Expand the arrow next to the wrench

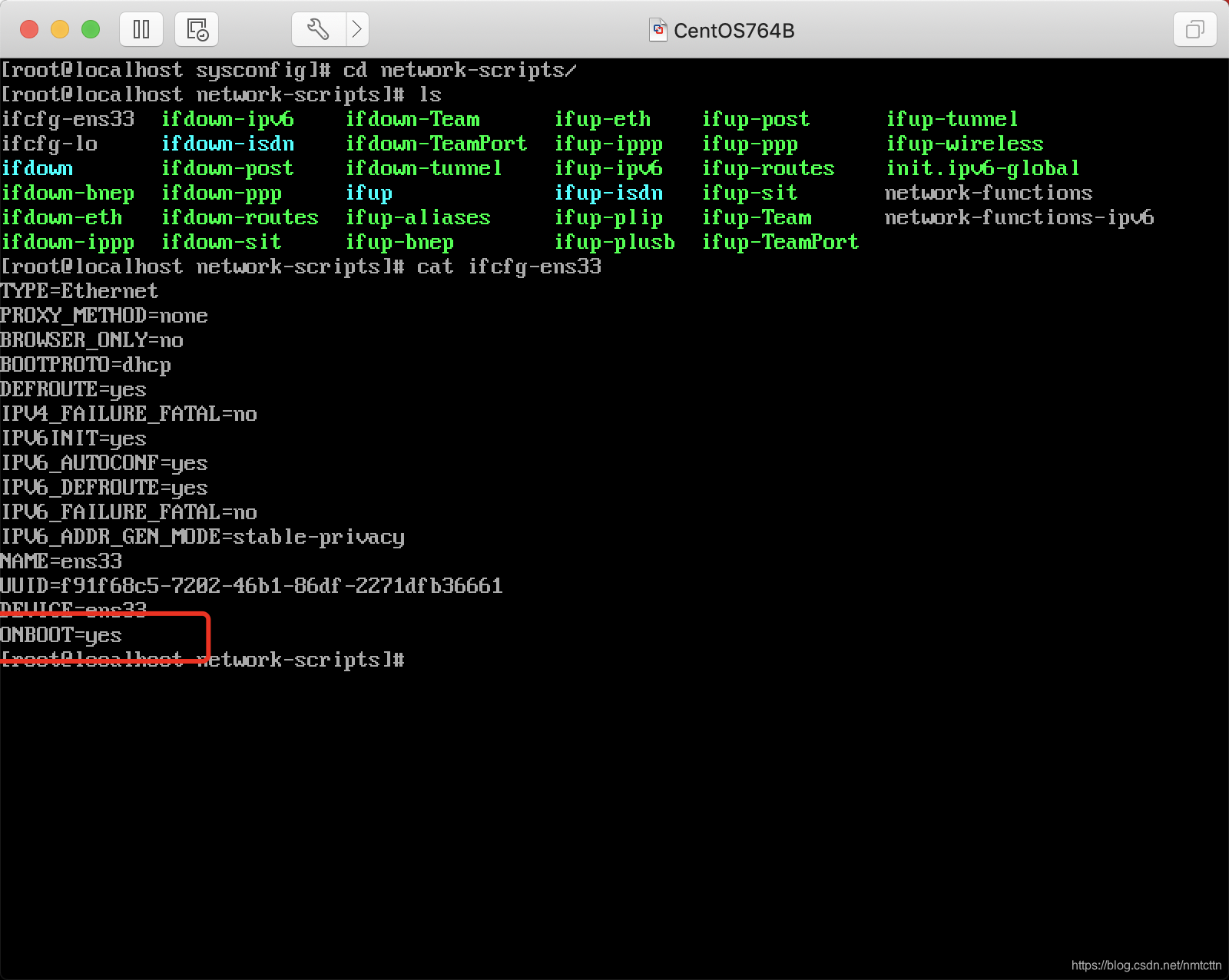tap(357, 30)
